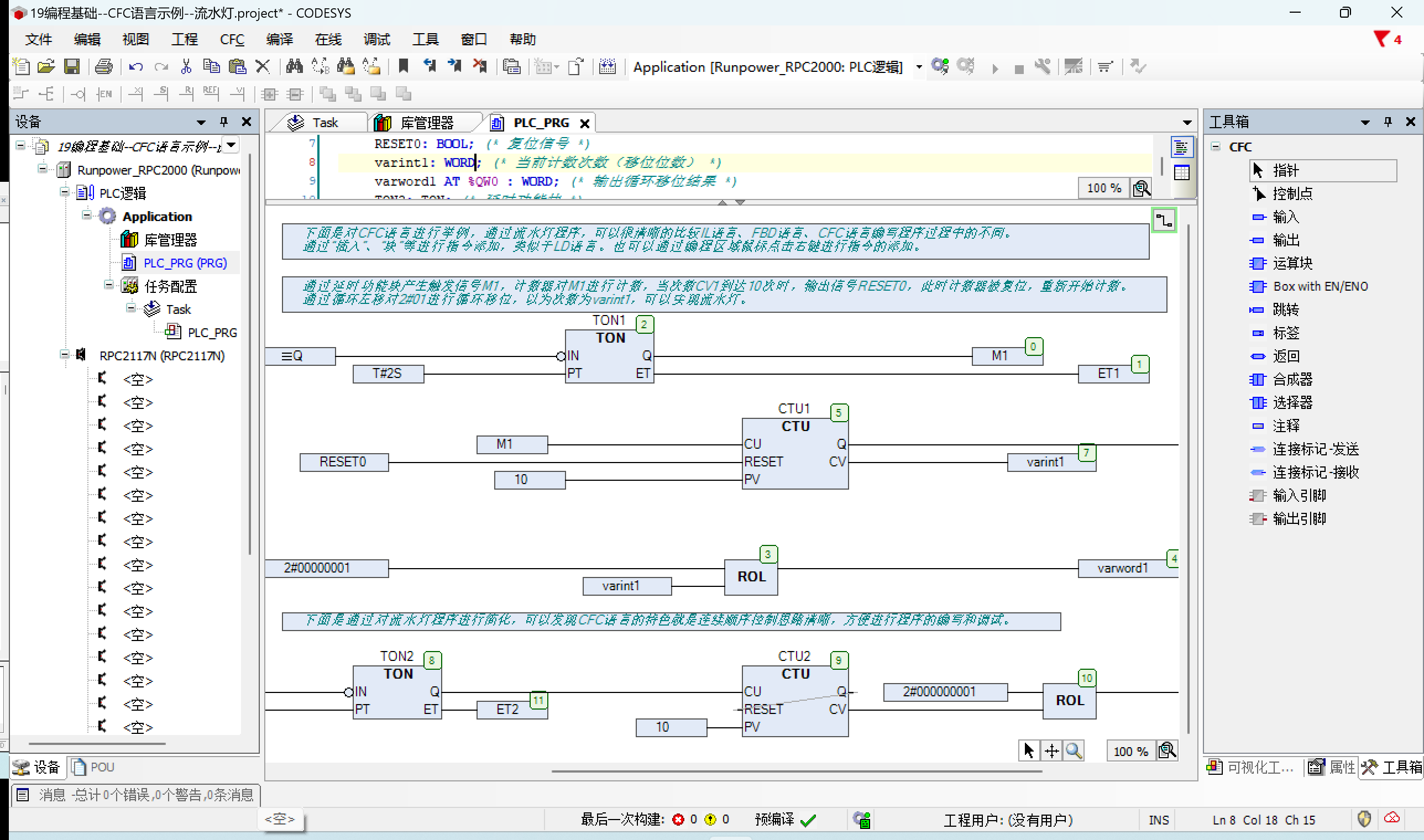Toggle bookmark with the bookmark icon
The height and width of the screenshot is (840, 1424).
coord(404,67)
